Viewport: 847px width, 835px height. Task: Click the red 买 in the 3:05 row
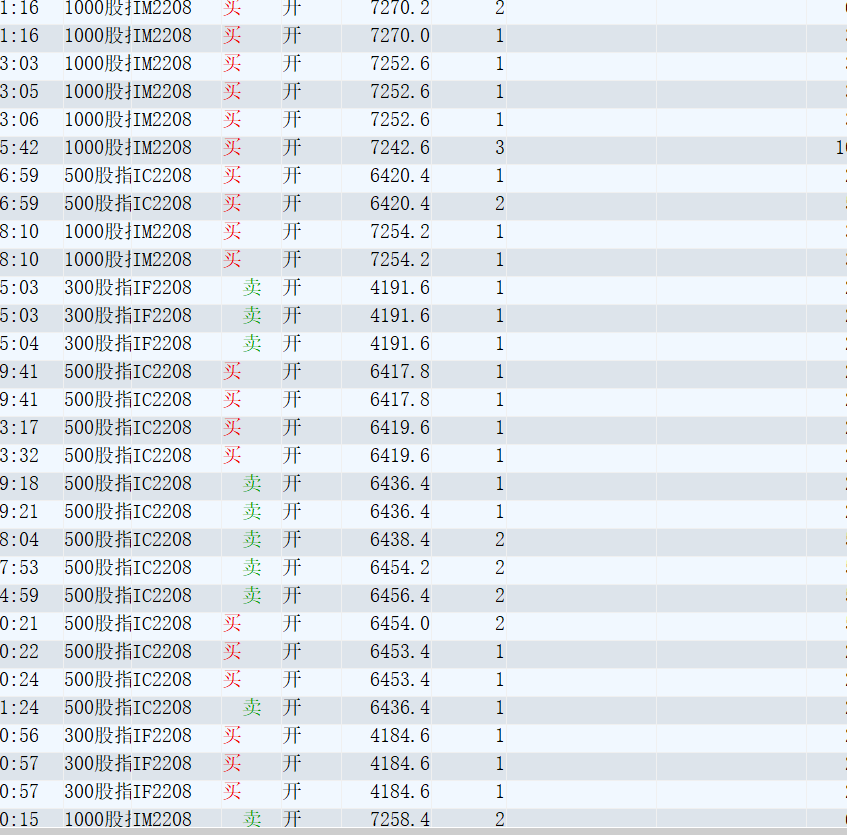pos(232,92)
